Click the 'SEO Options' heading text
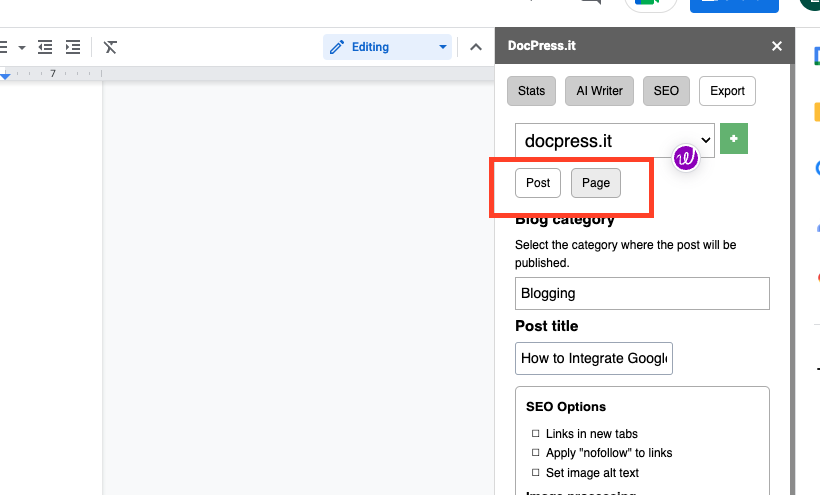The image size is (820, 495). click(565, 407)
